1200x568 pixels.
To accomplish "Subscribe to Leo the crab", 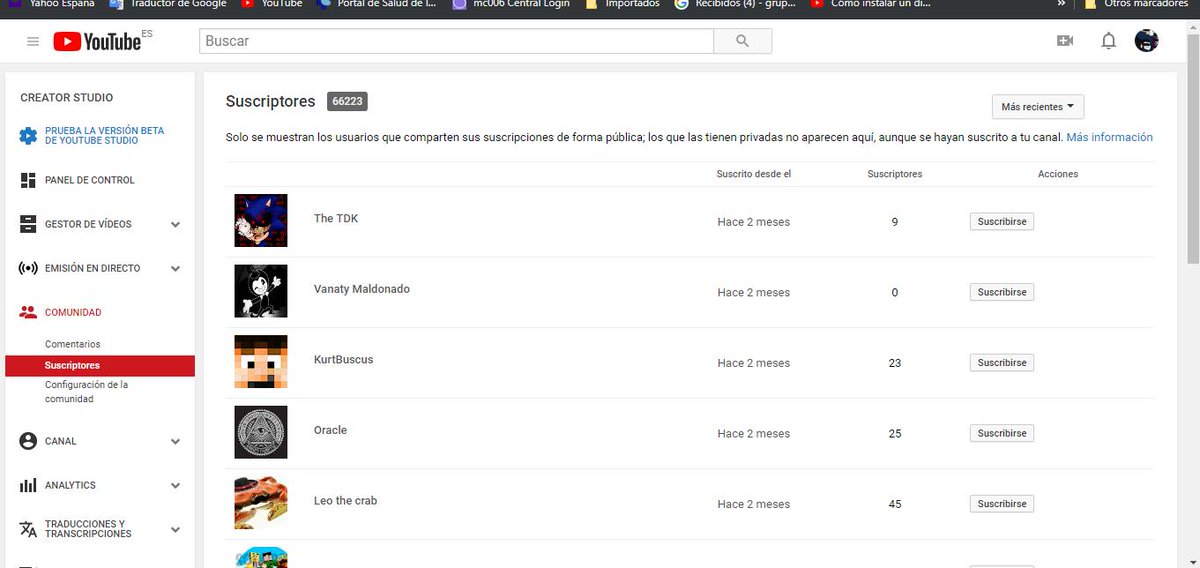I will (1002, 504).
